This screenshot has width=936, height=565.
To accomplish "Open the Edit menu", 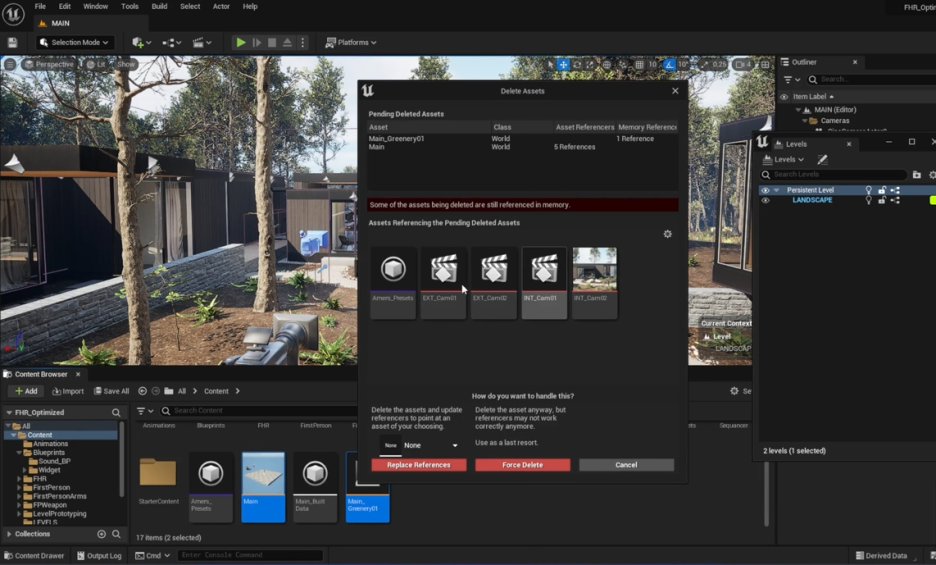I will [x=64, y=7].
